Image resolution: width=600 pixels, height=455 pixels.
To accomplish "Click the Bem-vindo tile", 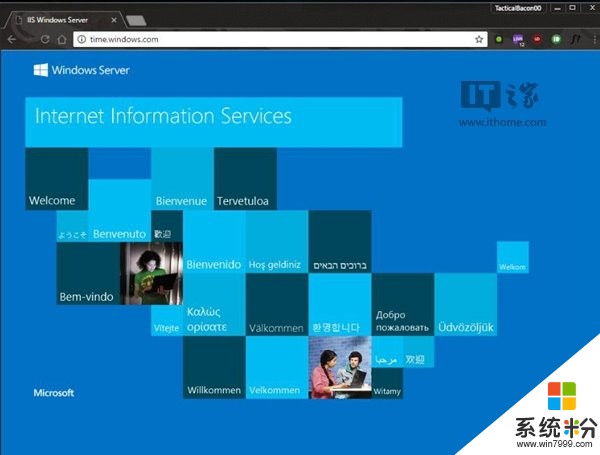I will [88, 274].
